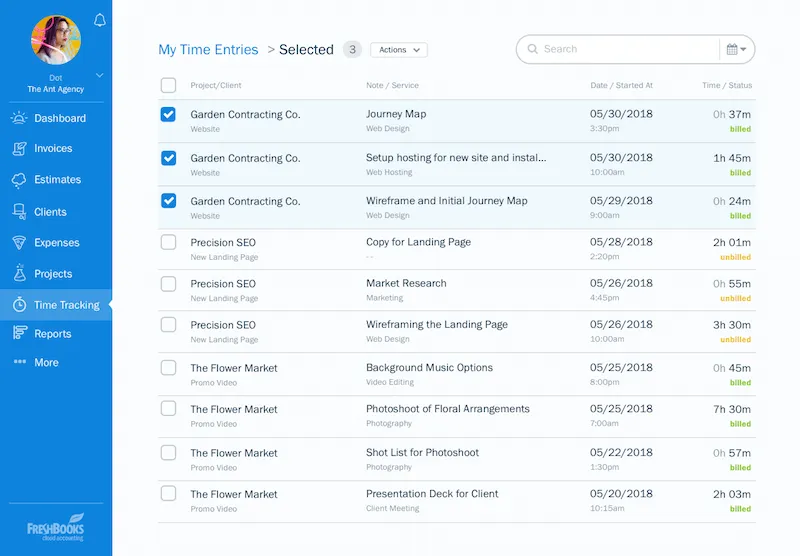Open the Actions dropdown

pyautogui.click(x=398, y=50)
